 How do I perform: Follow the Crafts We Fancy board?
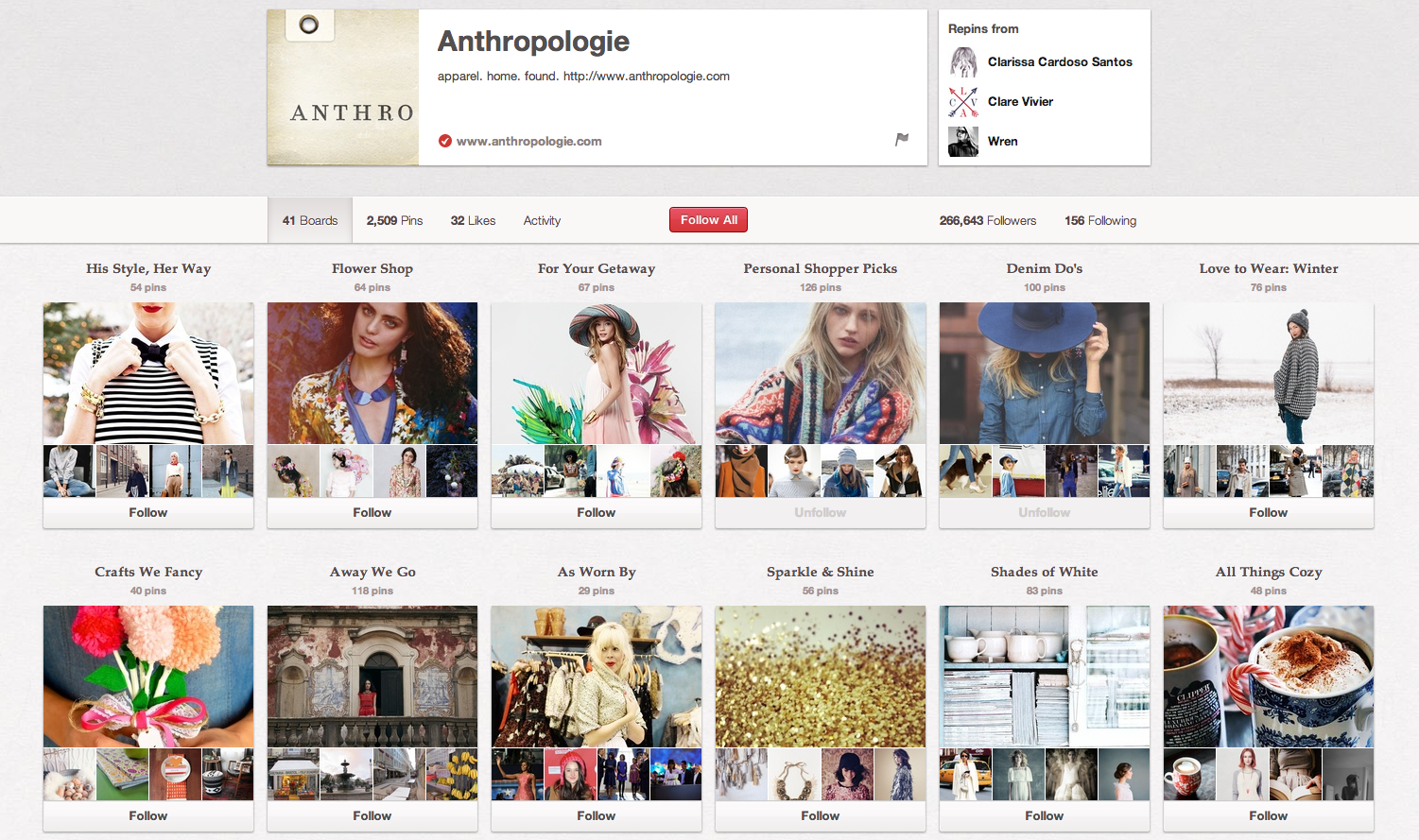(148, 815)
